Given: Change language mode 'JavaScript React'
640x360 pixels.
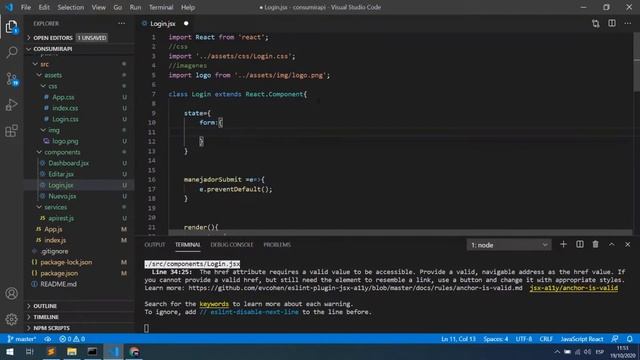Looking at the screenshot, I should 582,339.
